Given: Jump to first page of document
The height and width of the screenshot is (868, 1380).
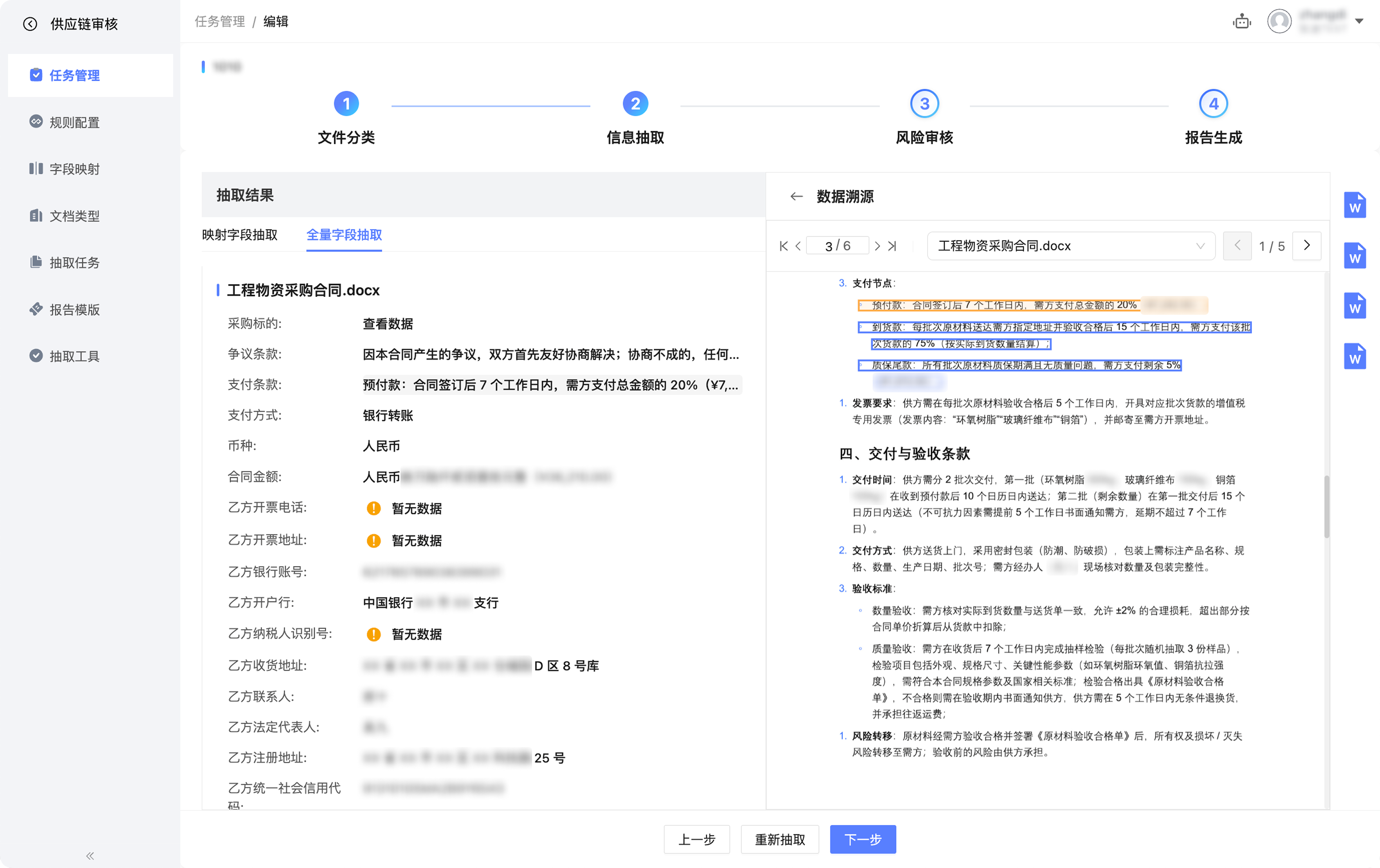Looking at the screenshot, I should click(783, 246).
